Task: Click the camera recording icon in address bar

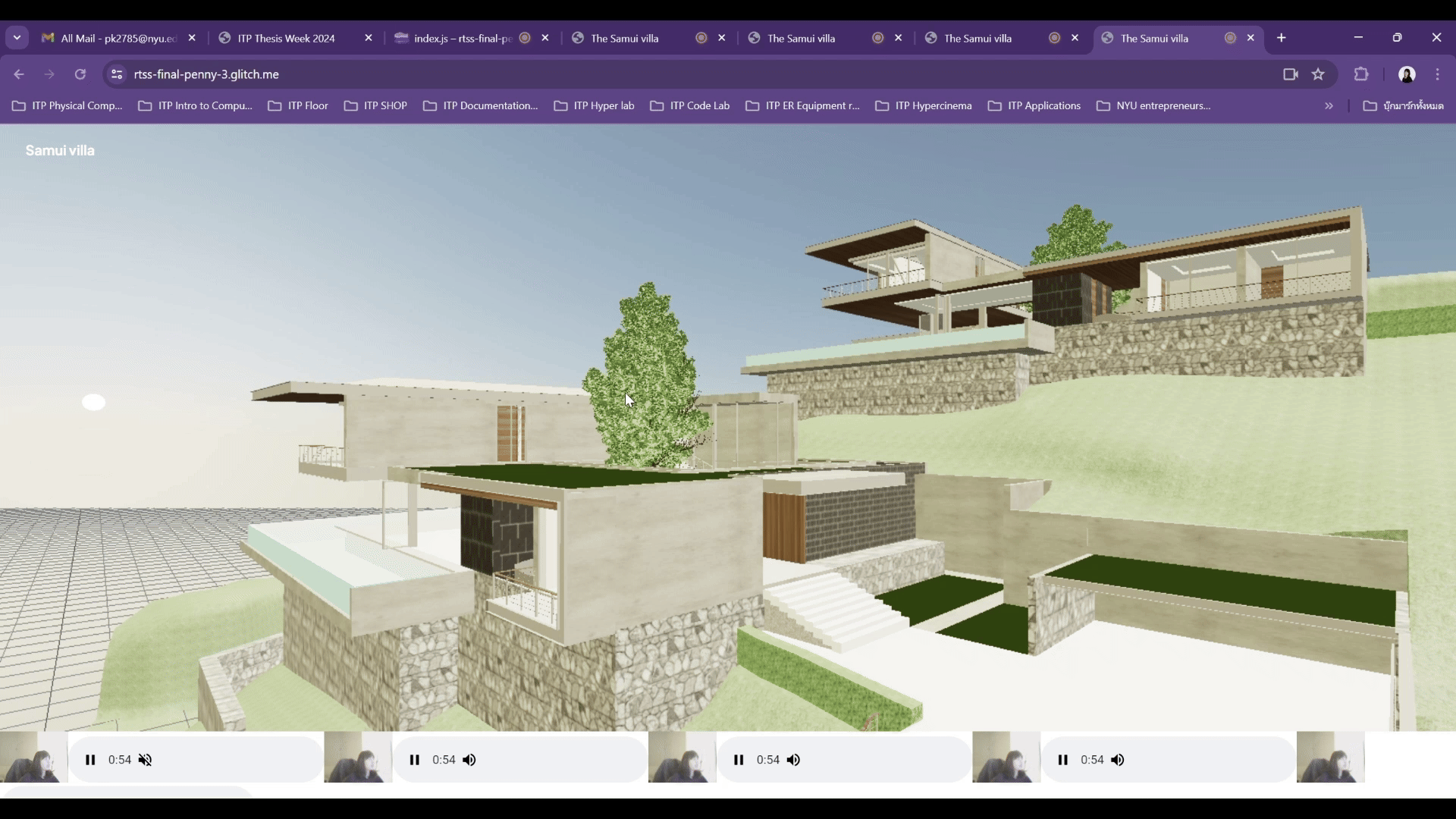Action: pos(1290,74)
